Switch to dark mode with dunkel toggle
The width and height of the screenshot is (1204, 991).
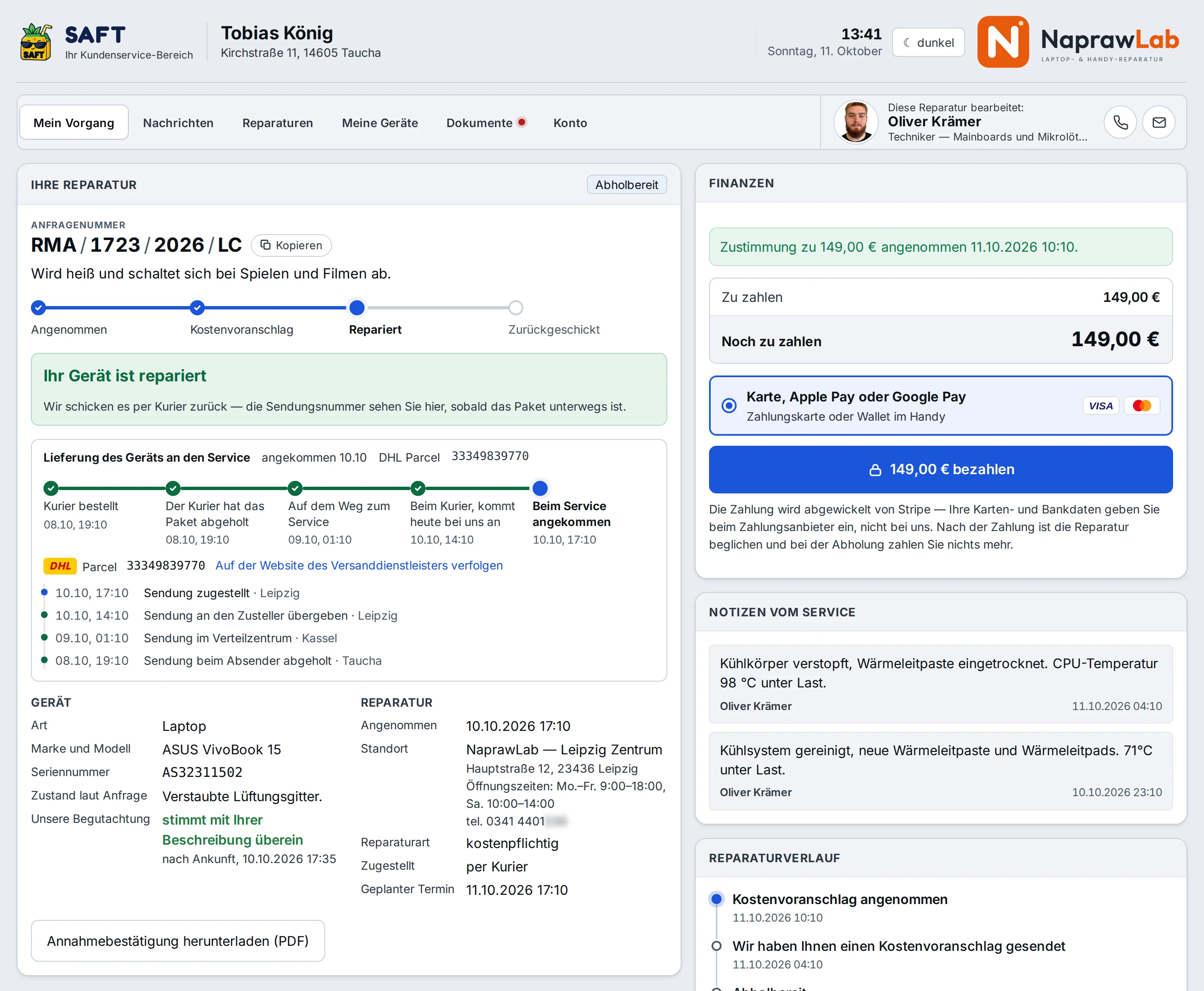929,43
